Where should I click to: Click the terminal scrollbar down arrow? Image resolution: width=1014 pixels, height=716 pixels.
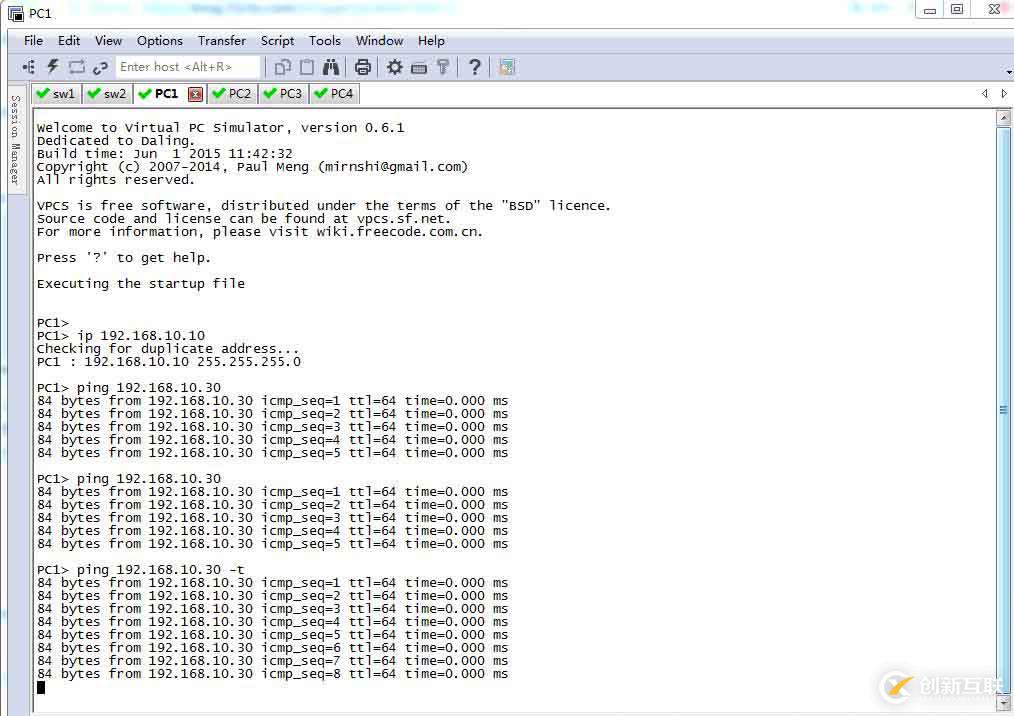[x=1004, y=702]
